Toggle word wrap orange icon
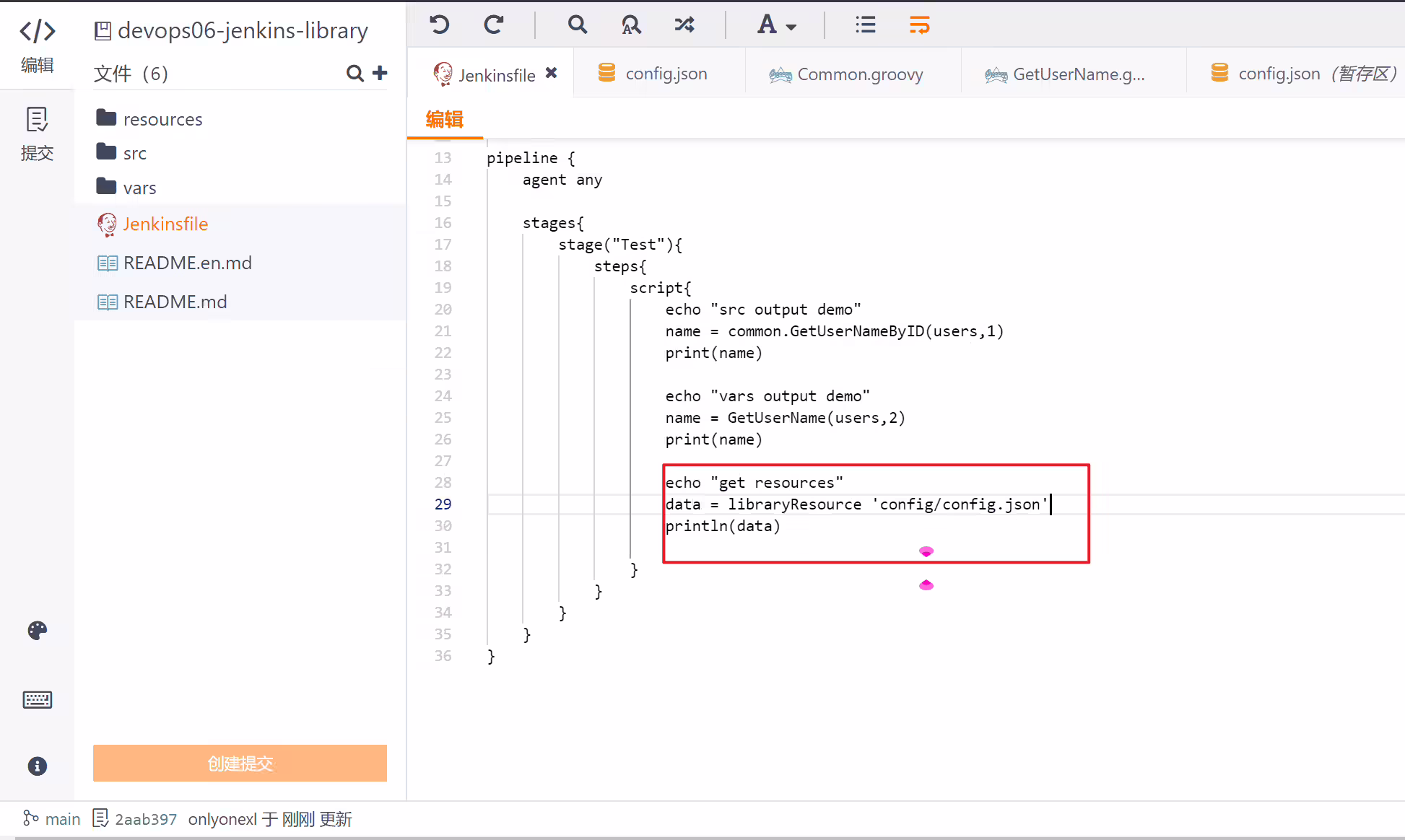Image resolution: width=1405 pixels, height=840 pixels. click(919, 25)
